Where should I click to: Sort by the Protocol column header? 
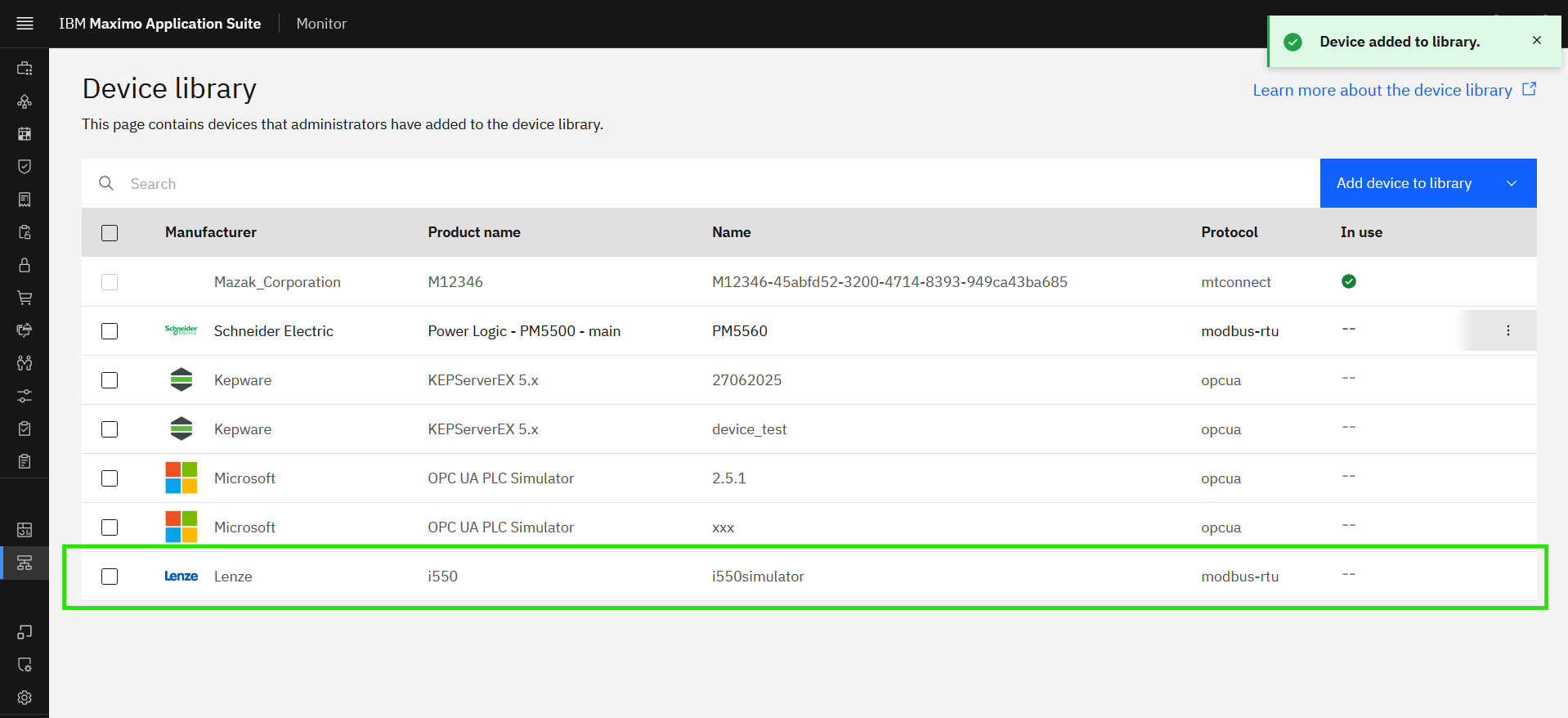click(x=1230, y=232)
